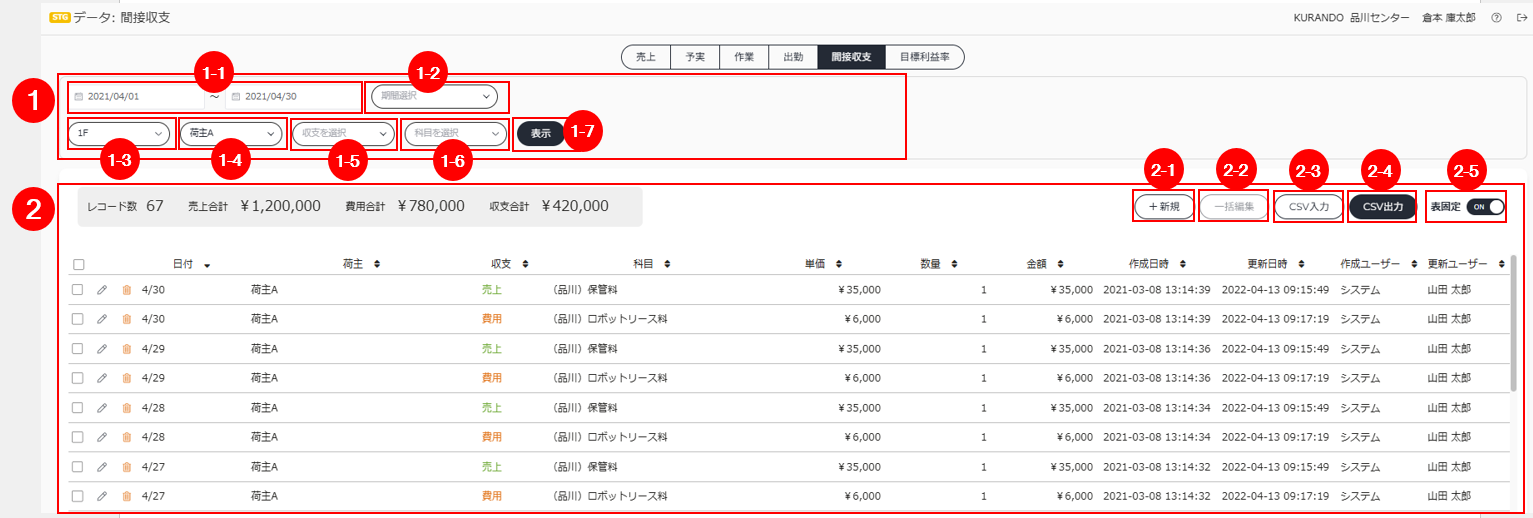Sort table by 荷主 column
Screen dimensions: 1533x518
click(x=377, y=264)
